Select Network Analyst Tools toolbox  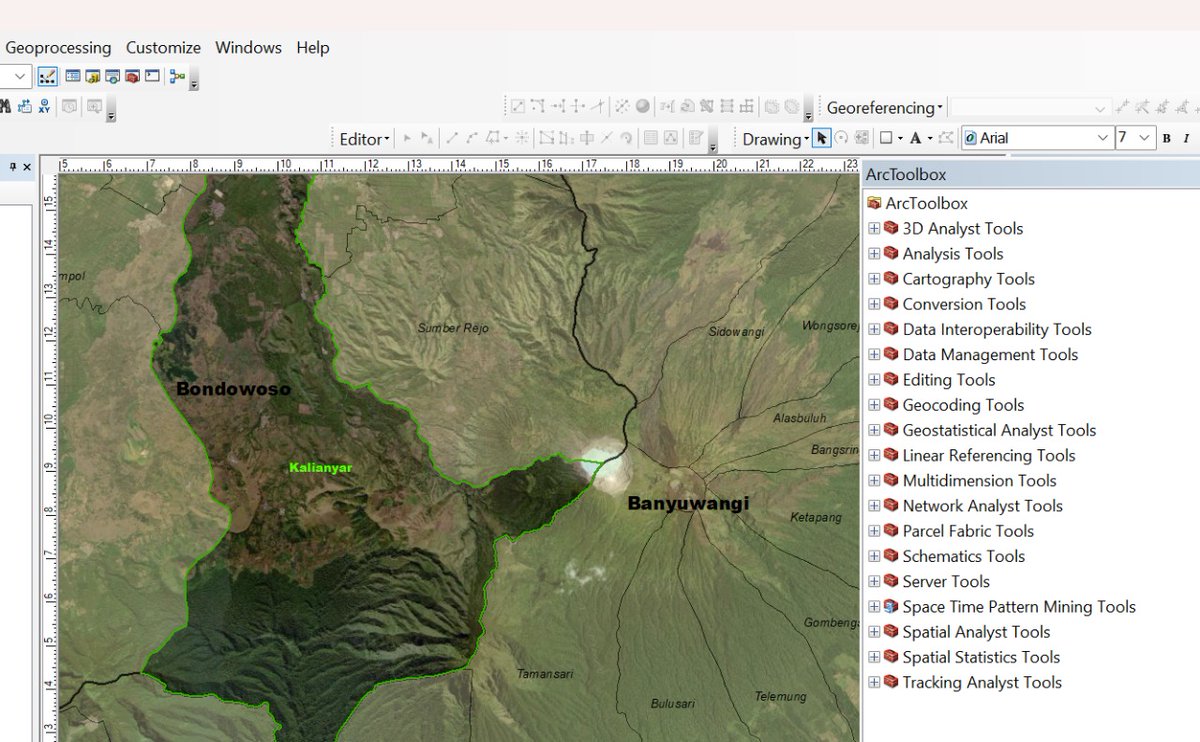tap(982, 506)
